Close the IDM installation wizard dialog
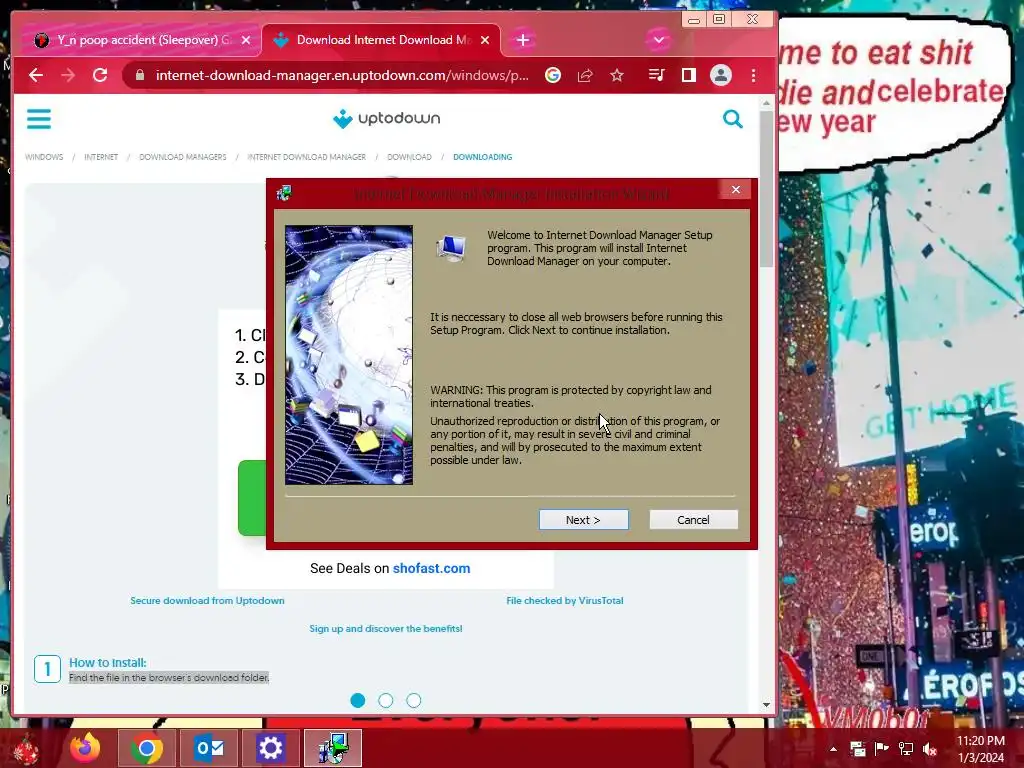Screen dimensions: 1024x768 736,189
